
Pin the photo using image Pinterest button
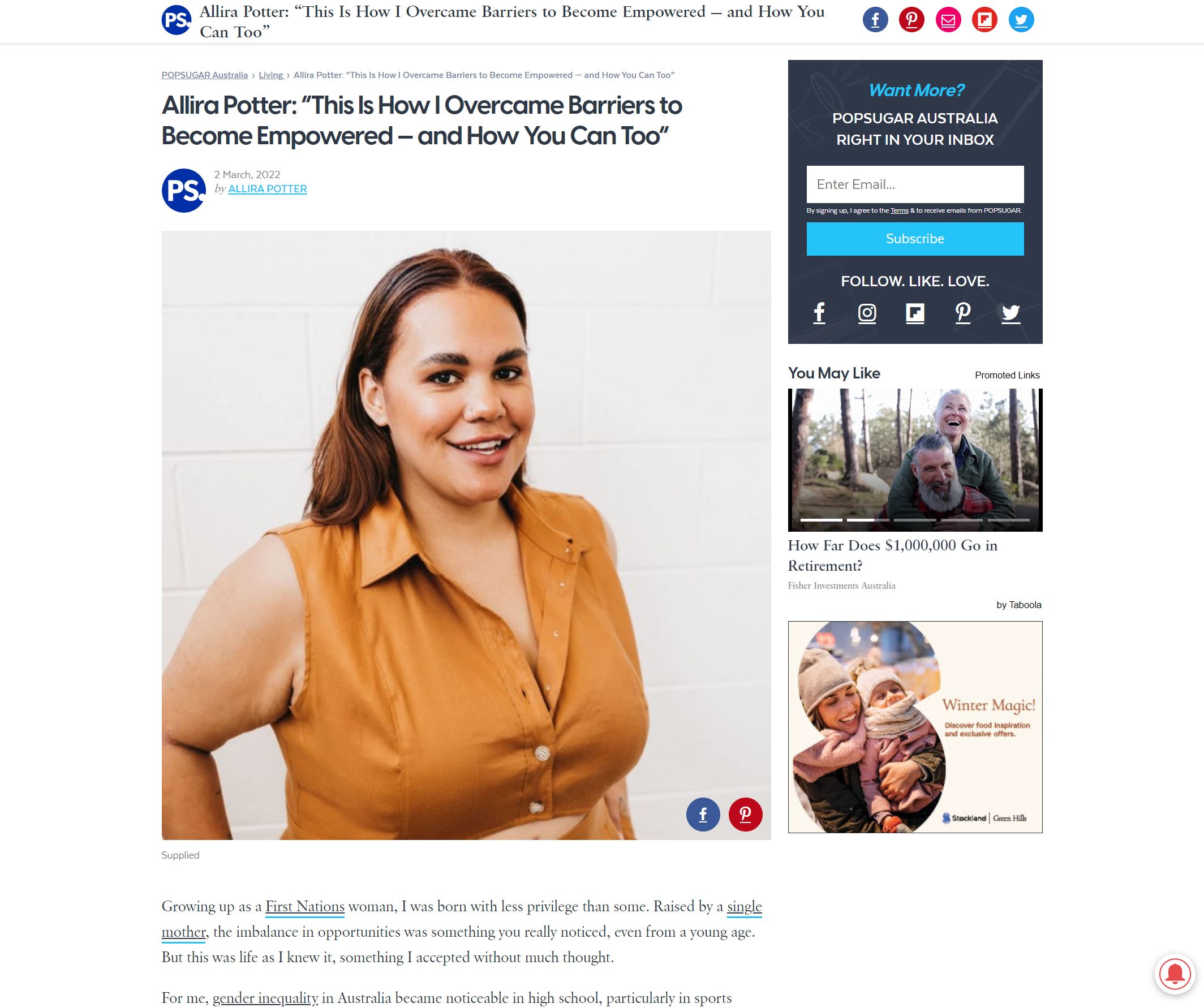(745, 814)
